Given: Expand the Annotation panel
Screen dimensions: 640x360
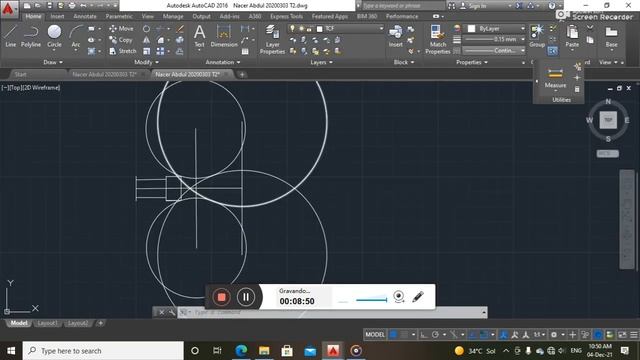Looking at the screenshot, I should coord(222,62).
